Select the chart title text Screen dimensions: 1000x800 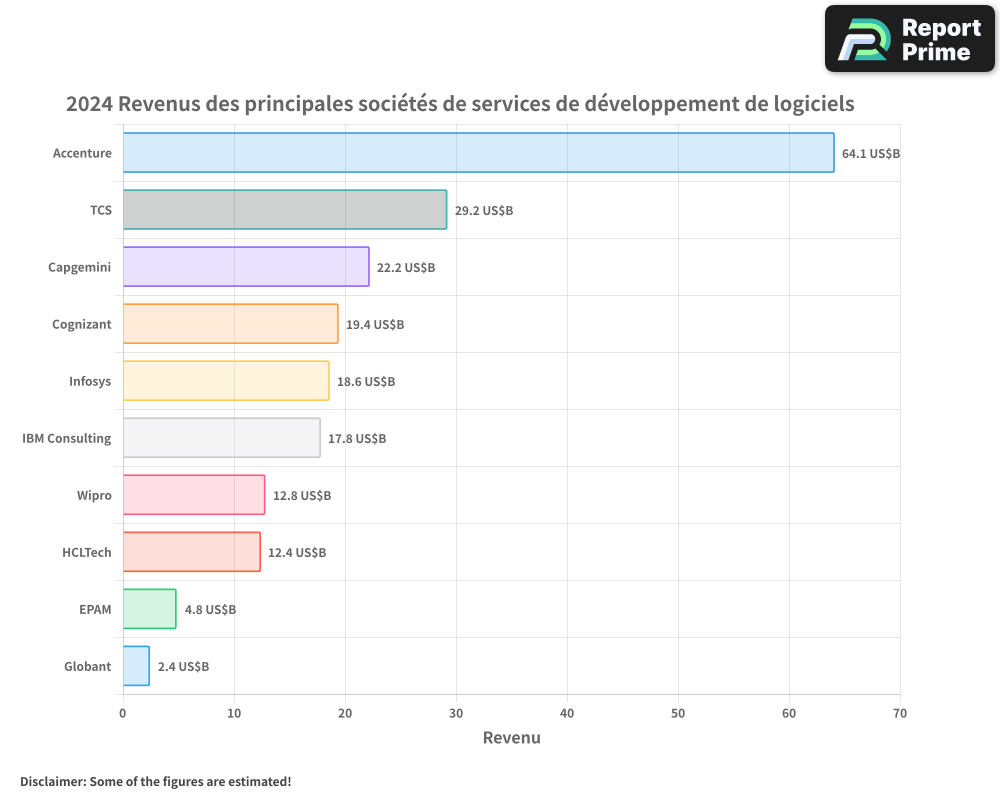[460, 103]
